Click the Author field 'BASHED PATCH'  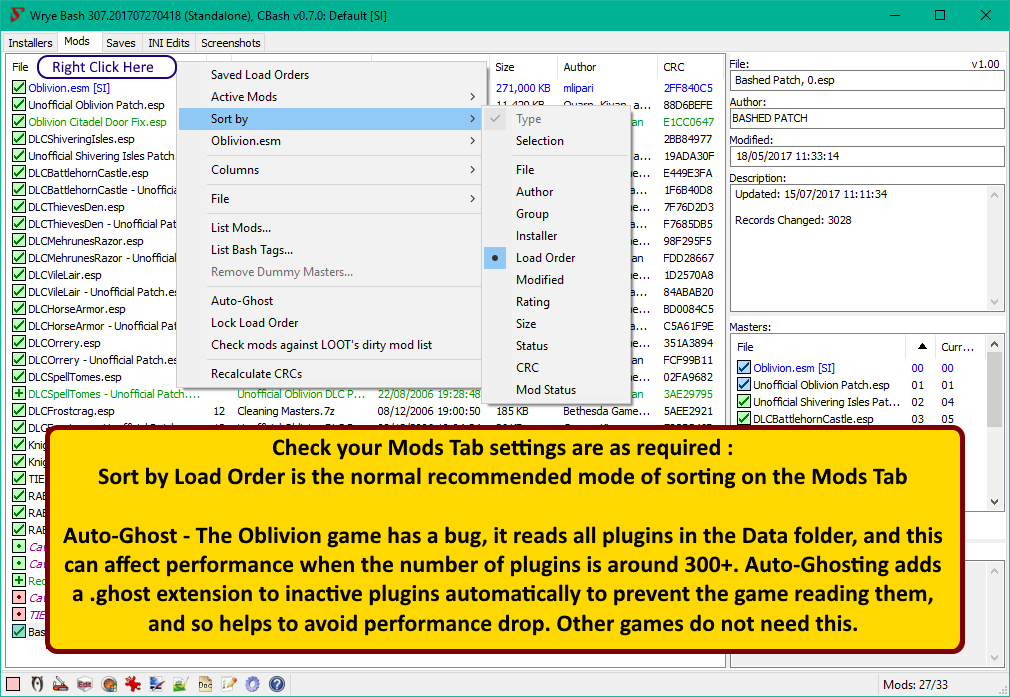[866, 119]
